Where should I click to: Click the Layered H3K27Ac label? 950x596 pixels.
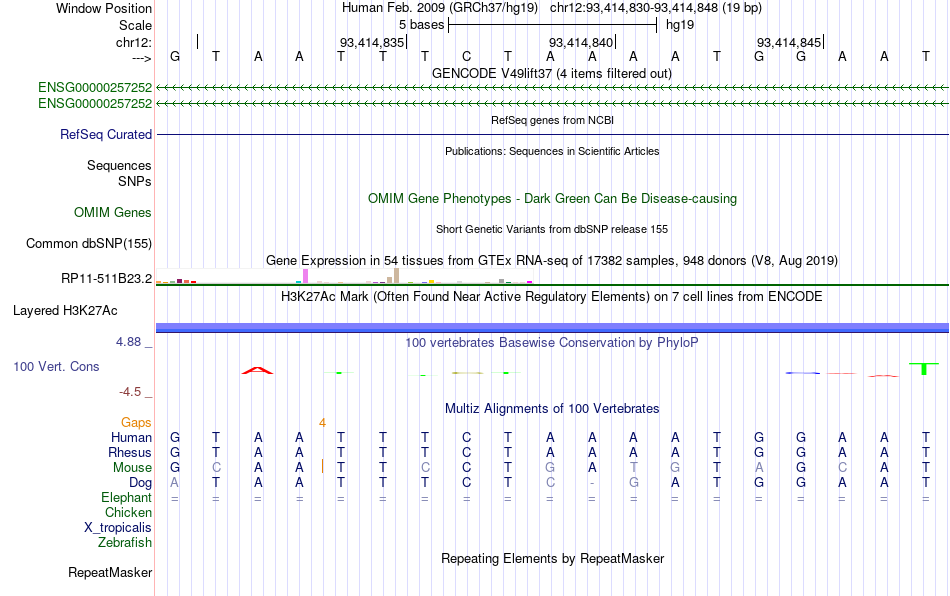click(x=65, y=311)
